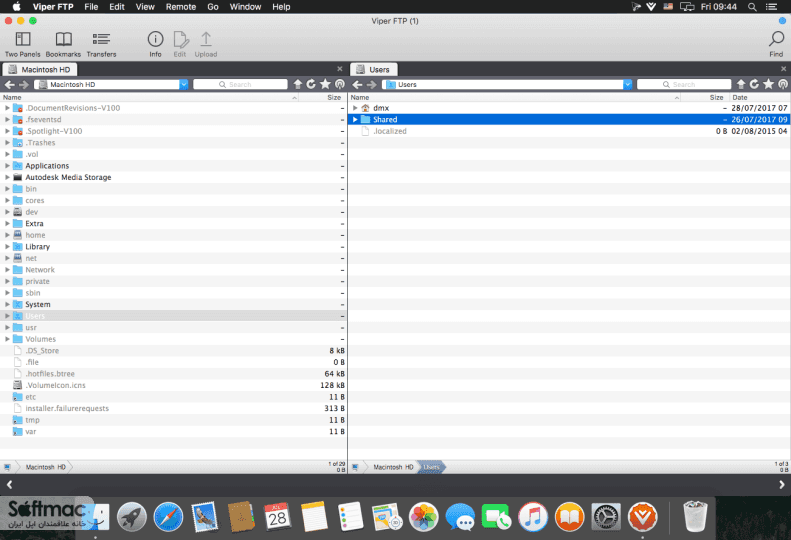The width and height of the screenshot is (791, 540).
Task: Refresh the left Macintosh HD panel
Action: pyautogui.click(x=311, y=84)
